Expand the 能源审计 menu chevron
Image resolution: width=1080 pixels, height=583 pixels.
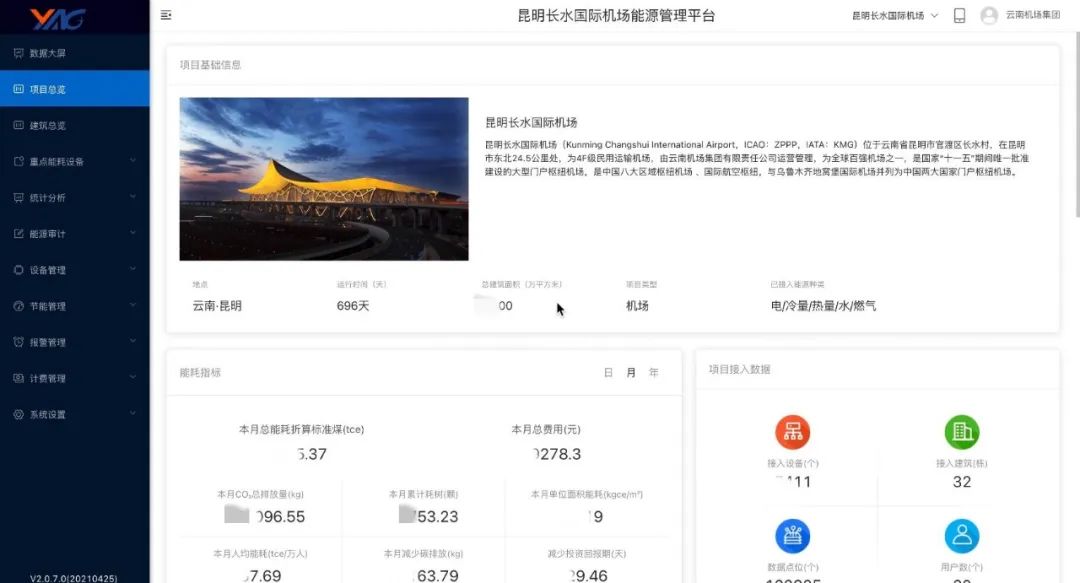(133, 233)
